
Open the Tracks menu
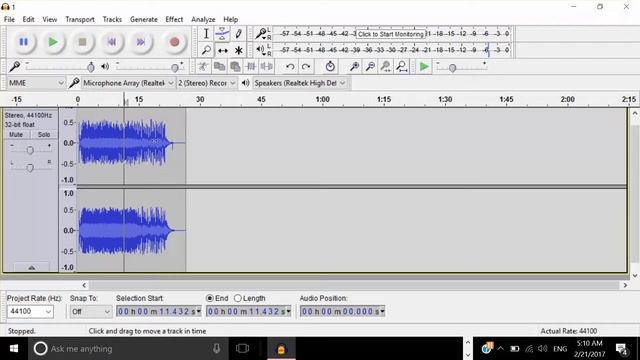pos(112,19)
